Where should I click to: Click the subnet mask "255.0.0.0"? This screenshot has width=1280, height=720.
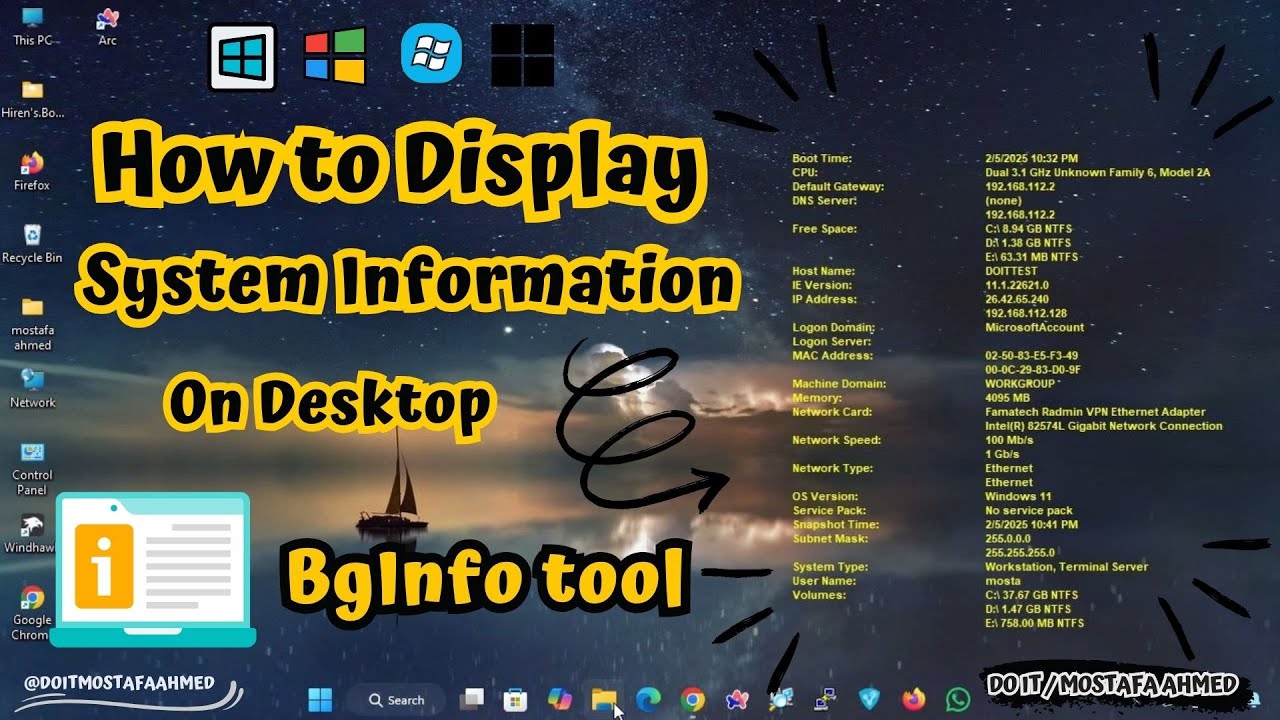(1008, 538)
